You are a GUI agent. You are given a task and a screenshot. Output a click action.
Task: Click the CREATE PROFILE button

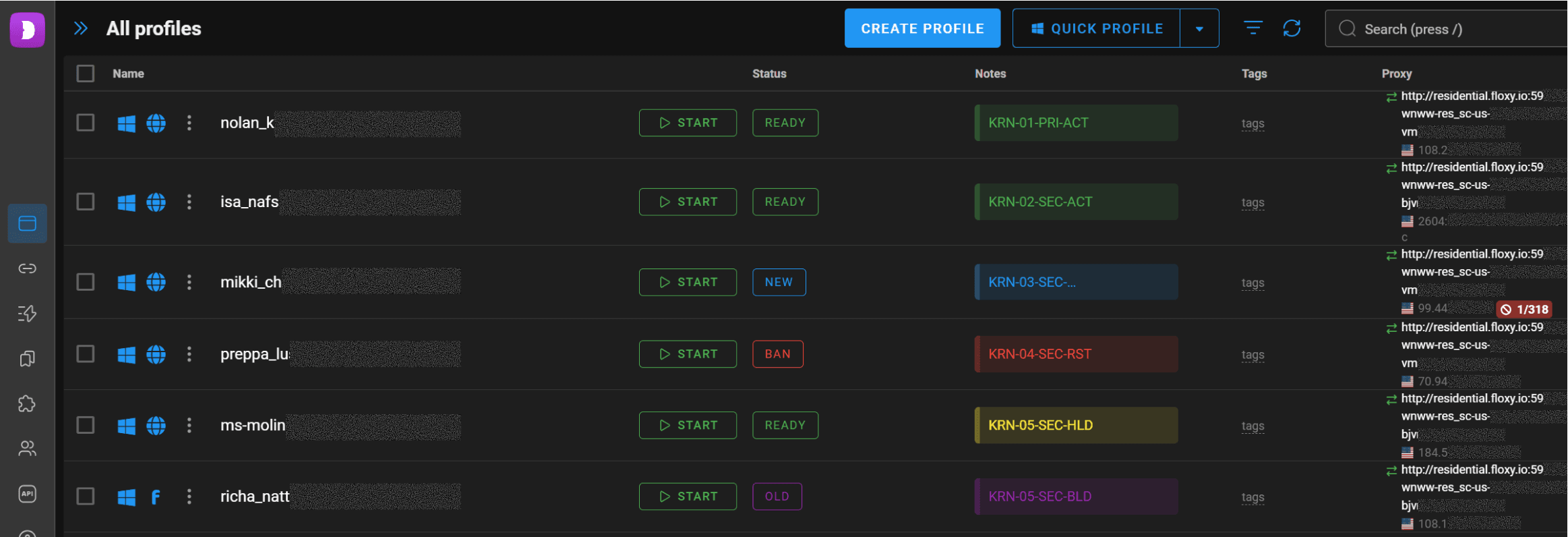coord(922,28)
